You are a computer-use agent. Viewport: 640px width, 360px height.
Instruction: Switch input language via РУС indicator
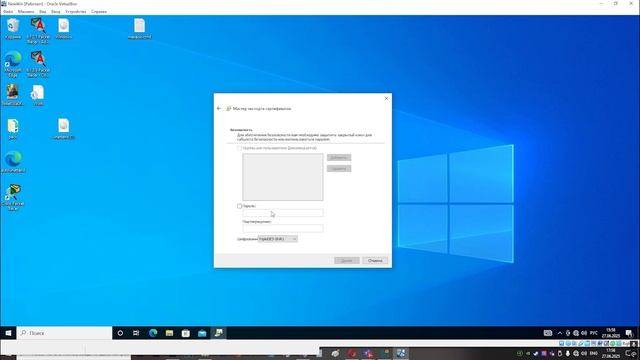(x=594, y=333)
